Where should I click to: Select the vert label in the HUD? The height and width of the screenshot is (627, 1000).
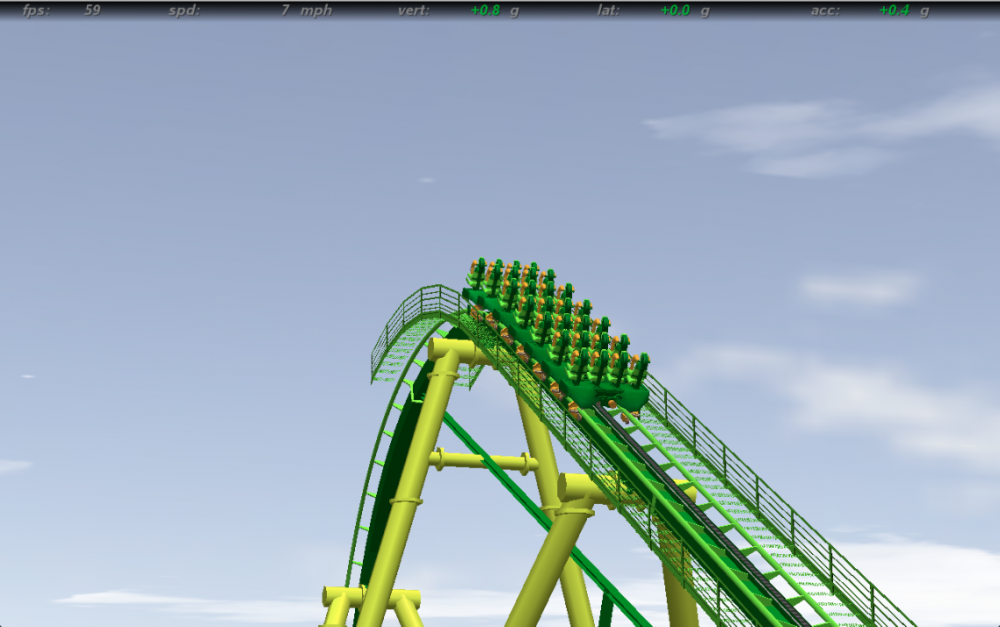pyautogui.click(x=413, y=10)
